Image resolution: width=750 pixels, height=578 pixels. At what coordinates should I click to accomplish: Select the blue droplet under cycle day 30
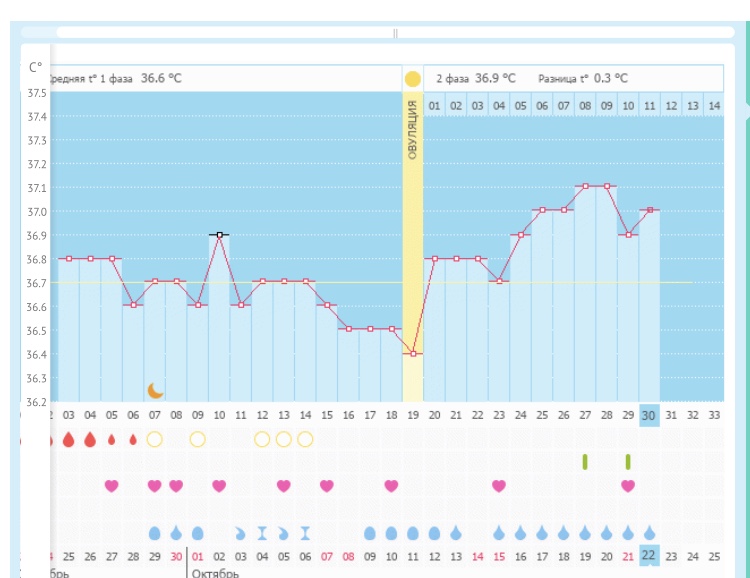coord(650,533)
